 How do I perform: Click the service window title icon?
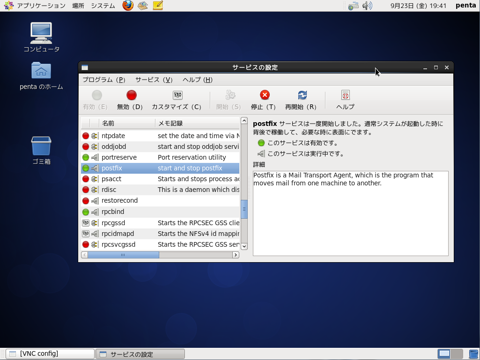(x=85, y=68)
